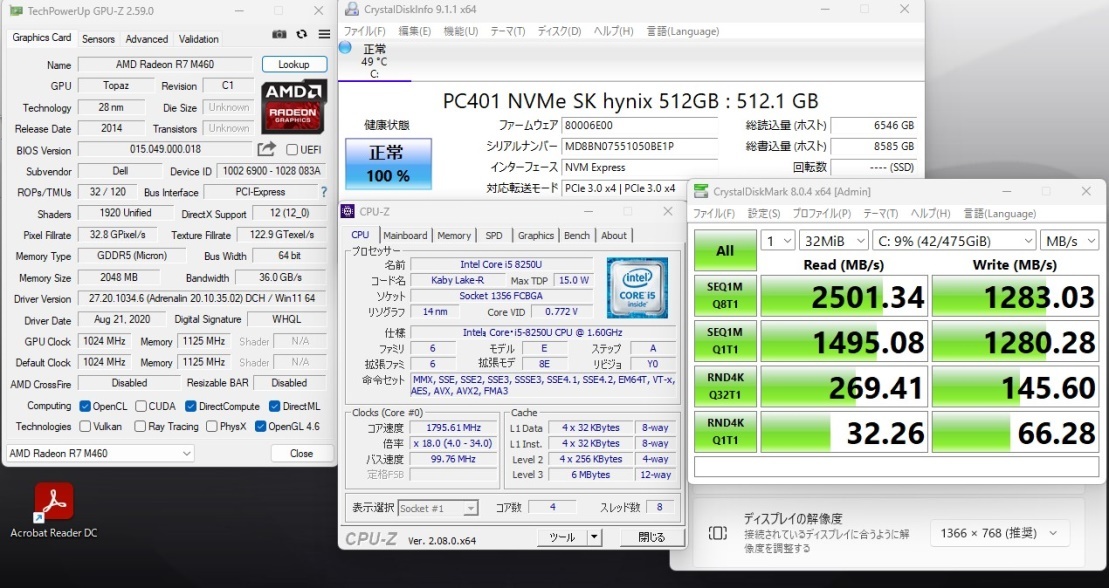The image size is (1109, 588).
Task: Take a GPU-Z screenshot with the camera icon
Action: 279,34
